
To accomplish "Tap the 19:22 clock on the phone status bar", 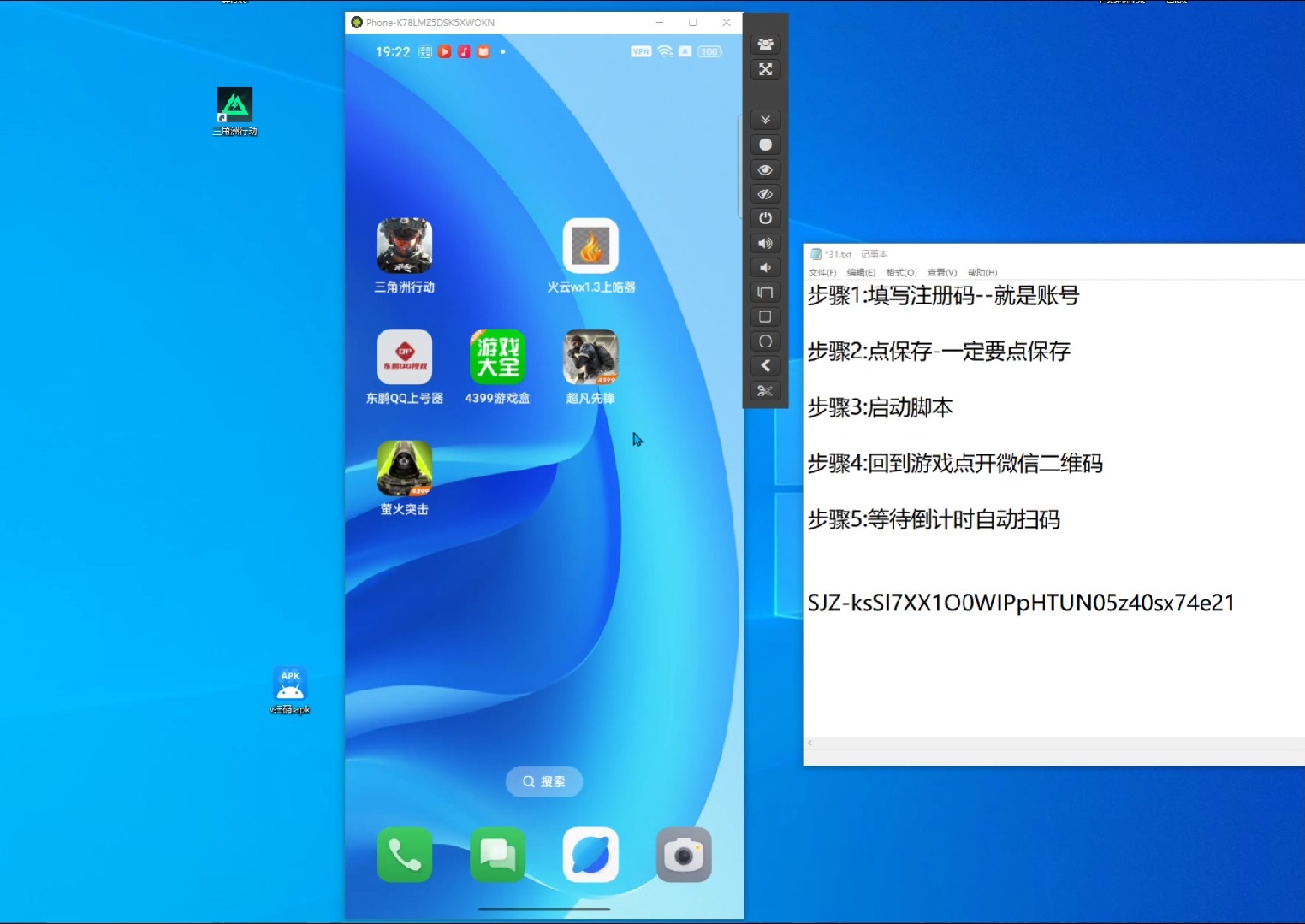I will point(393,52).
